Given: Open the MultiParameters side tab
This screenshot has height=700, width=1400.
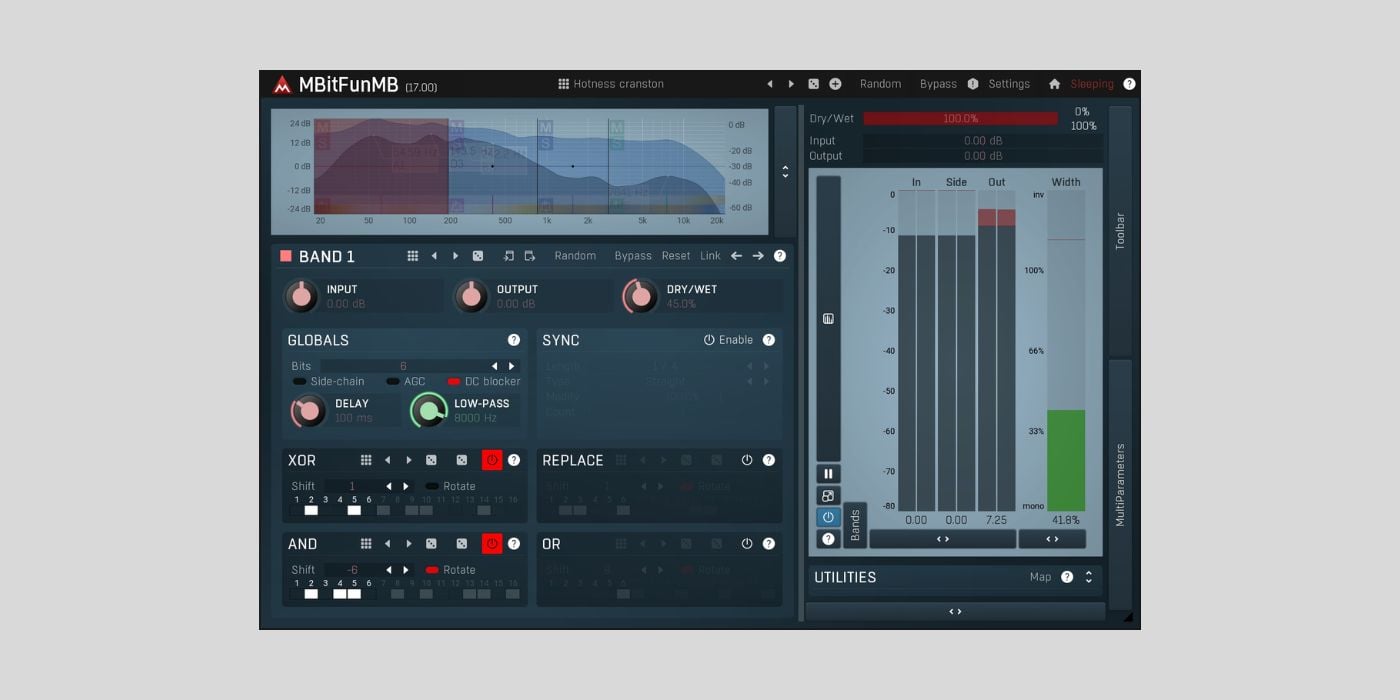Looking at the screenshot, I should pyautogui.click(x=1120, y=485).
